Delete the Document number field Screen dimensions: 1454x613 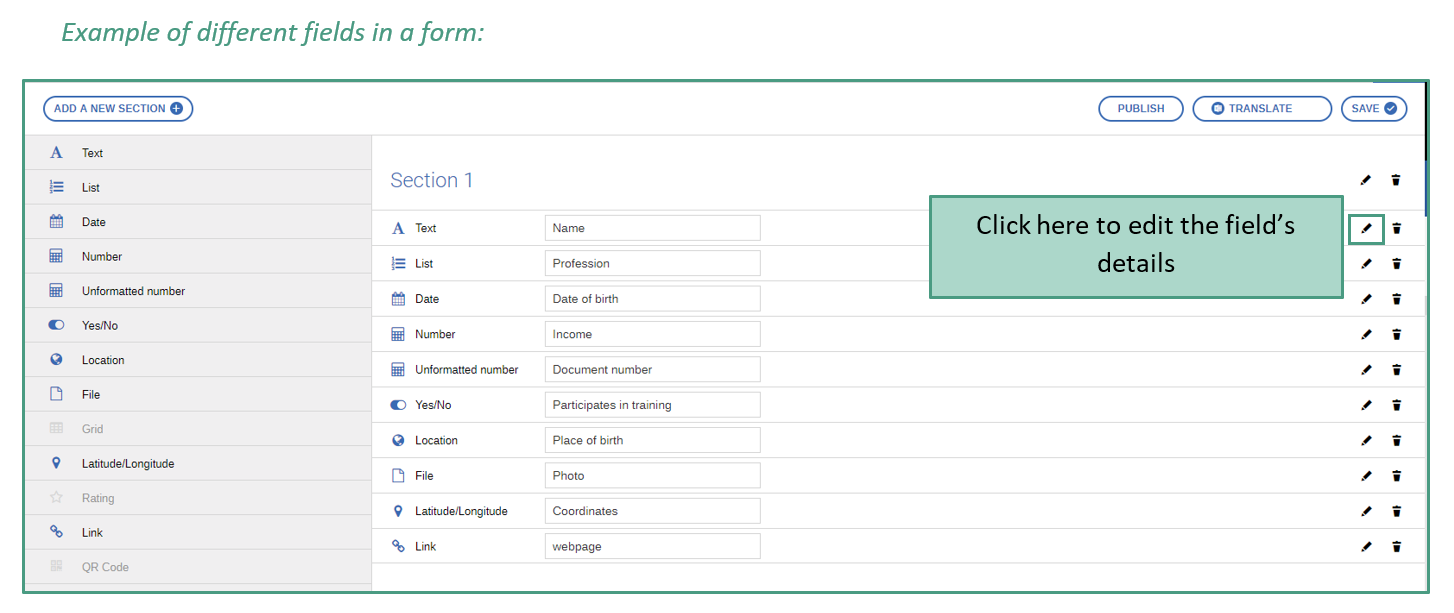point(1396,370)
